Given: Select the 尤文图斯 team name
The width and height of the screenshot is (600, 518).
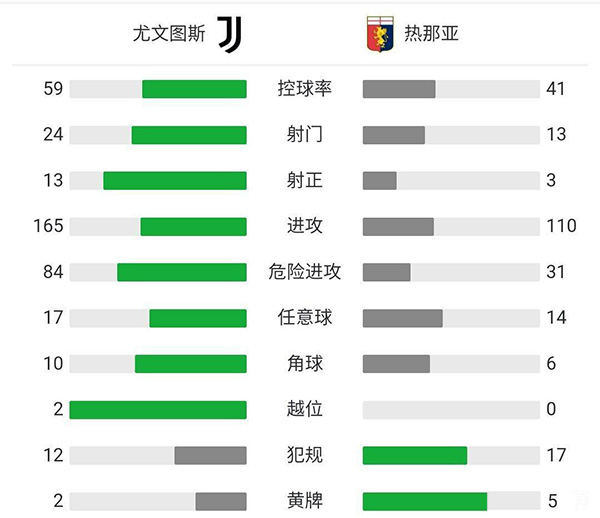Looking at the screenshot, I should tap(168, 34).
